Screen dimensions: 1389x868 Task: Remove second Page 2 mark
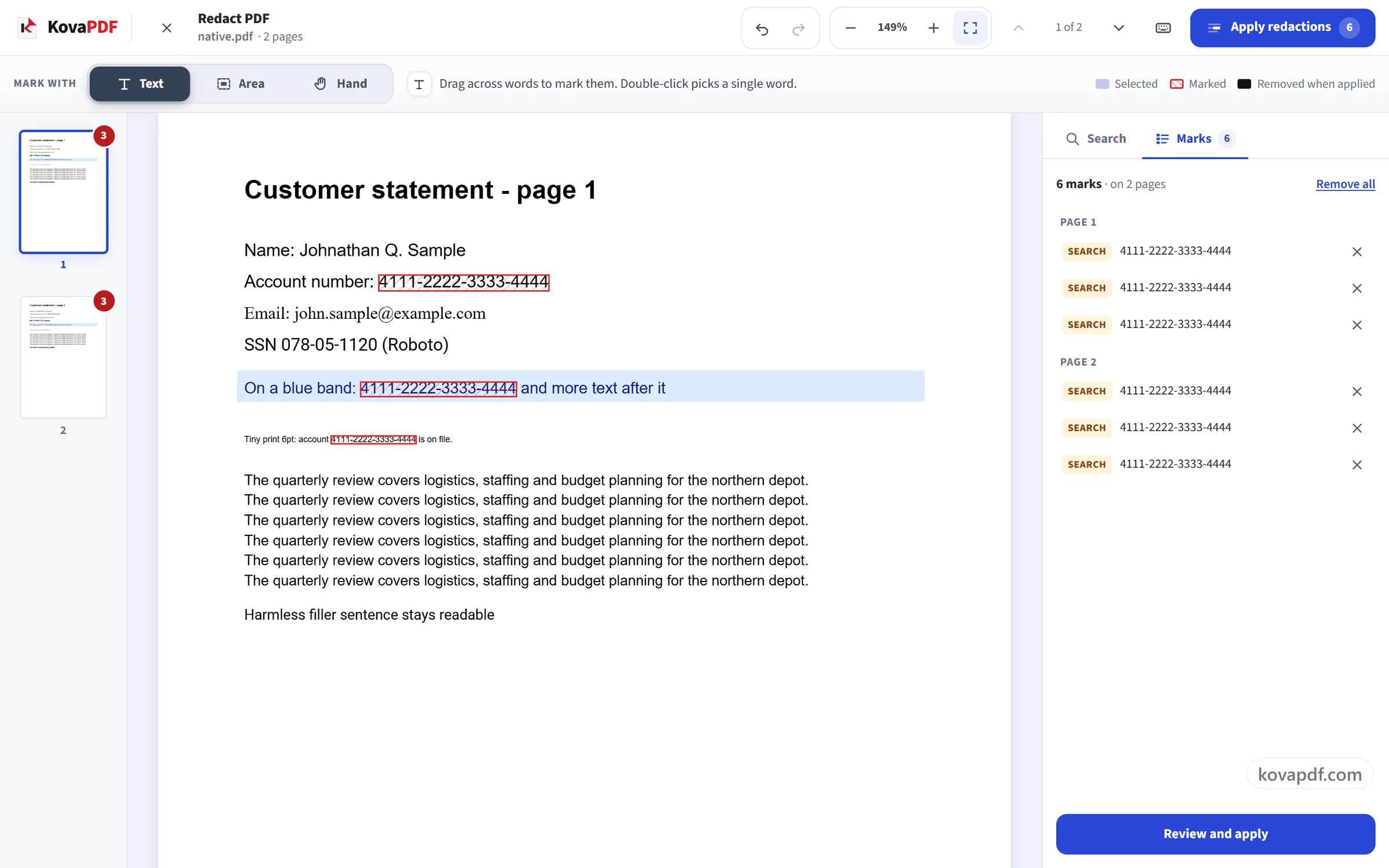coord(1357,428)
